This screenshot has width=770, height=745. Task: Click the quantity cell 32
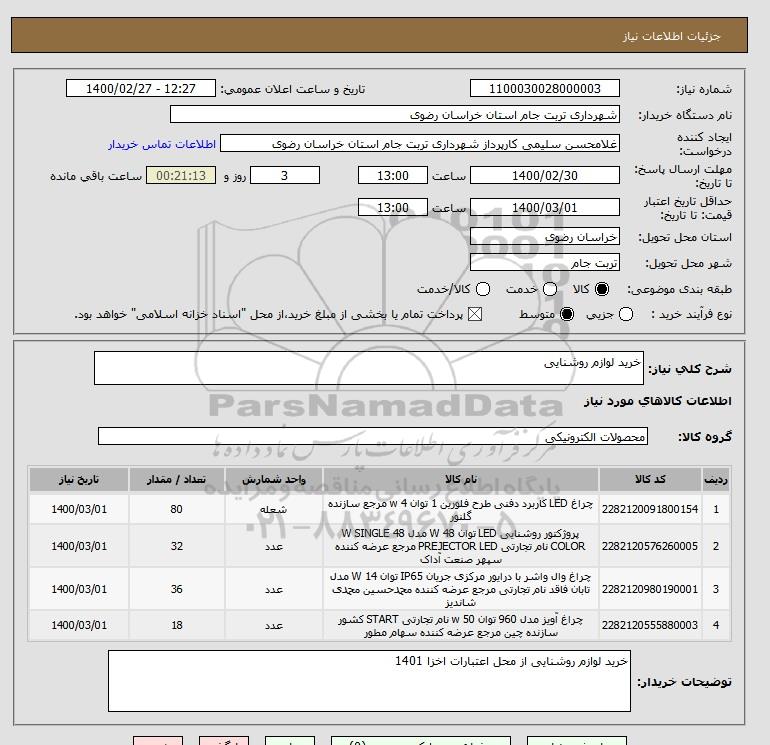[x=177, y=546]
